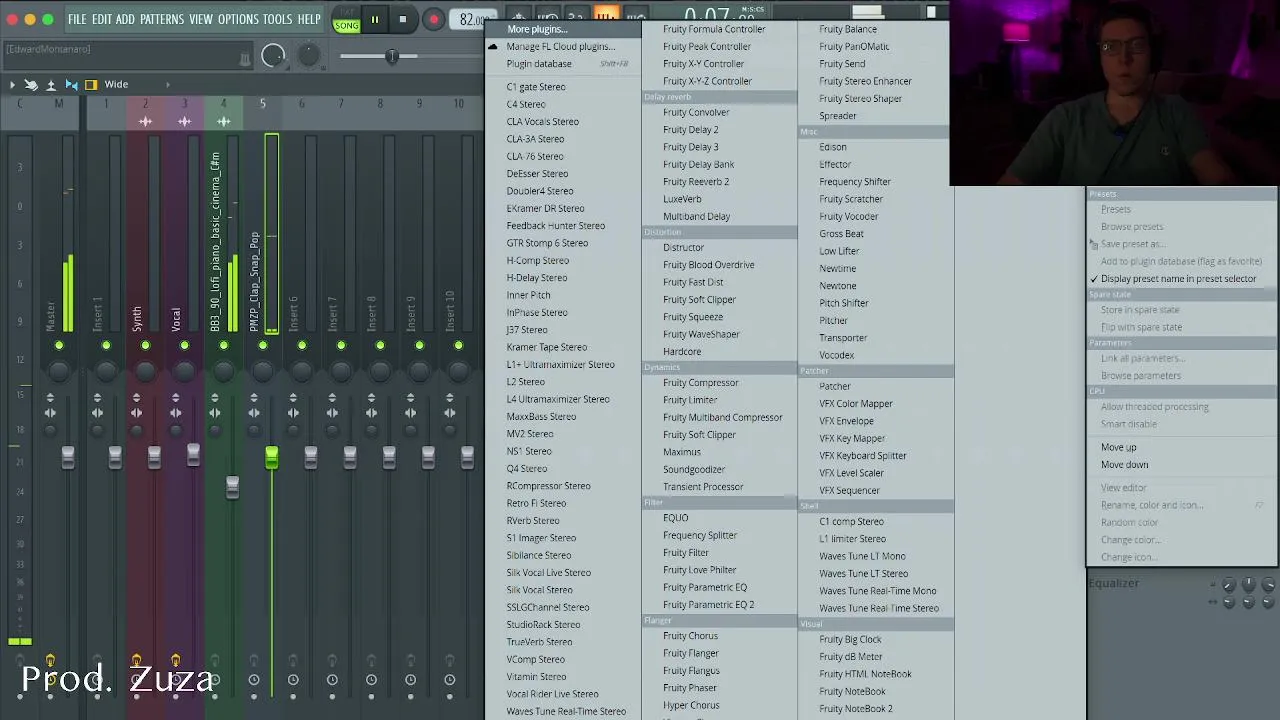Click the pan knob on Synth track
This screenshot has height=720, width=1280.
145,373
